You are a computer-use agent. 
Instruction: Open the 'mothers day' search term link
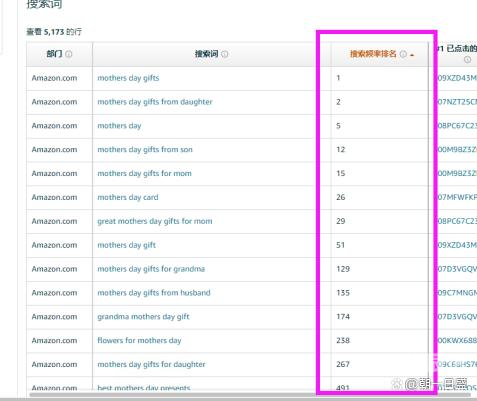click(119, 126)
